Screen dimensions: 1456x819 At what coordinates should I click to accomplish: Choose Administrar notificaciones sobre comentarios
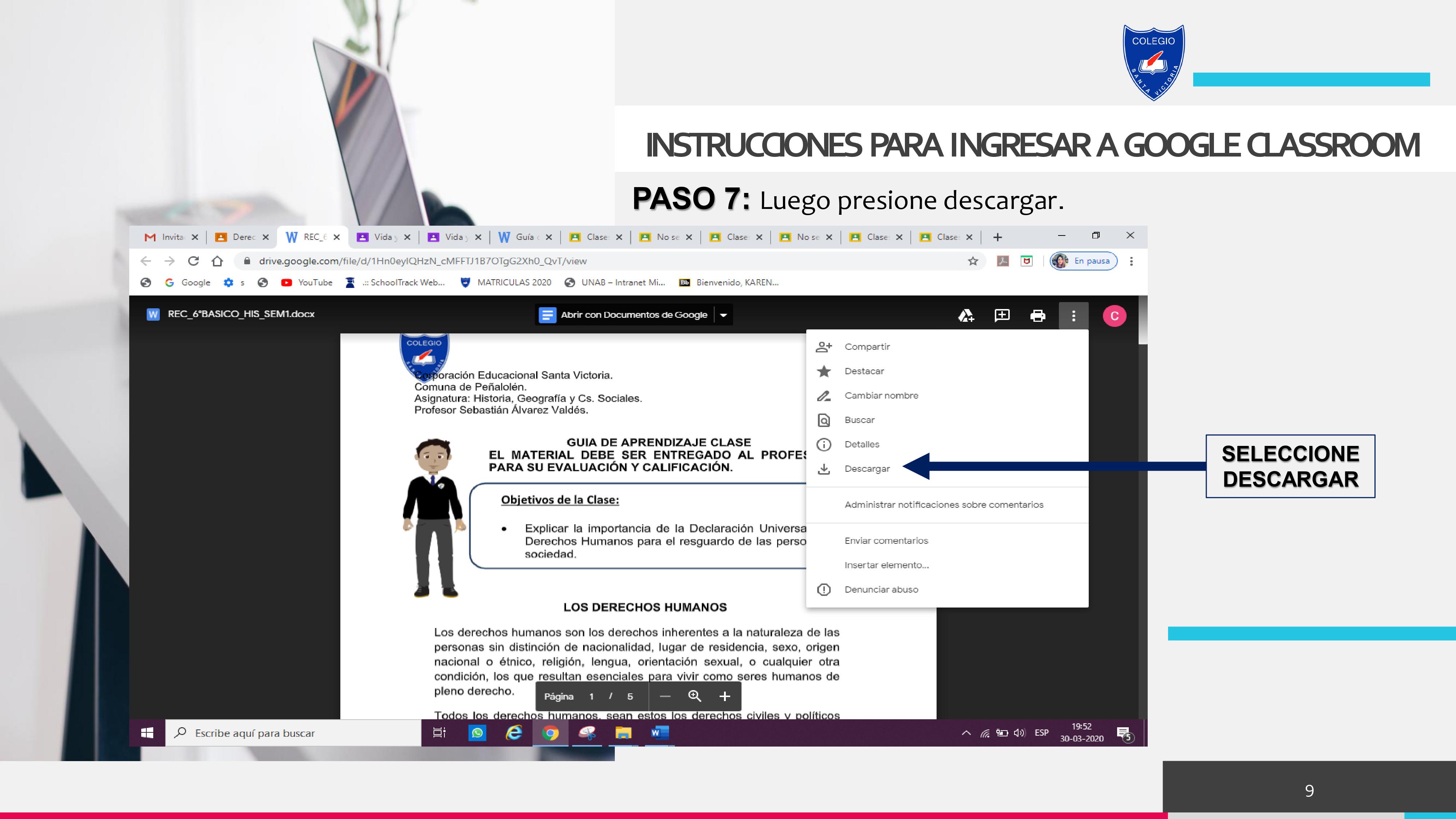point(947,504)
